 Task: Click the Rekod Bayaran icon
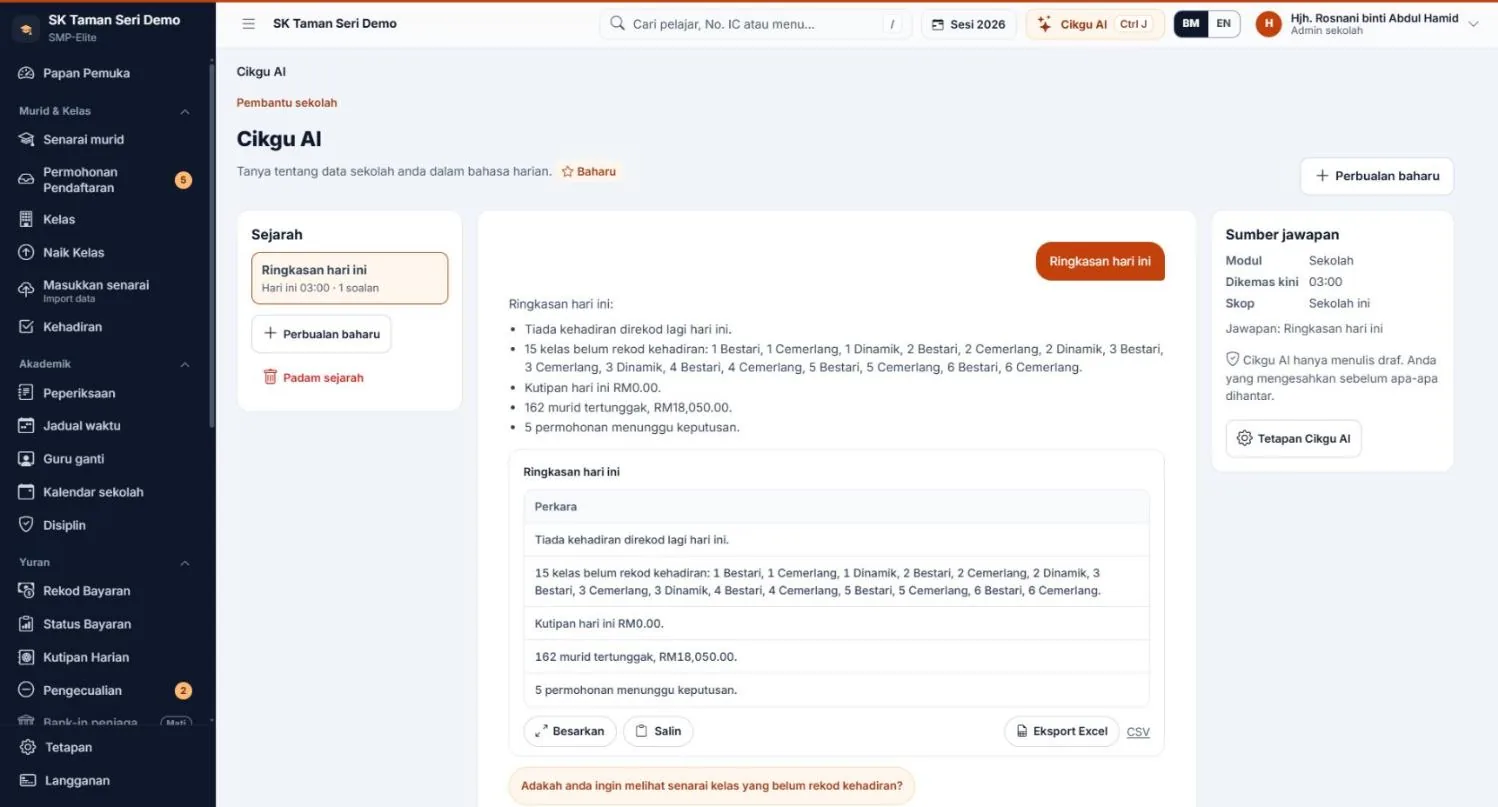pos(27,591)
